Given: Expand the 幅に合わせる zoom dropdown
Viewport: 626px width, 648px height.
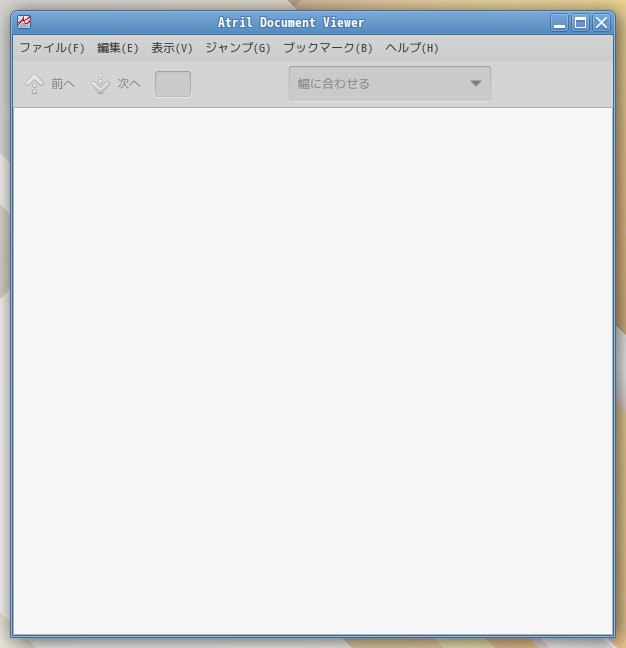Looking at the screenshot, I should tap(390, 83).
